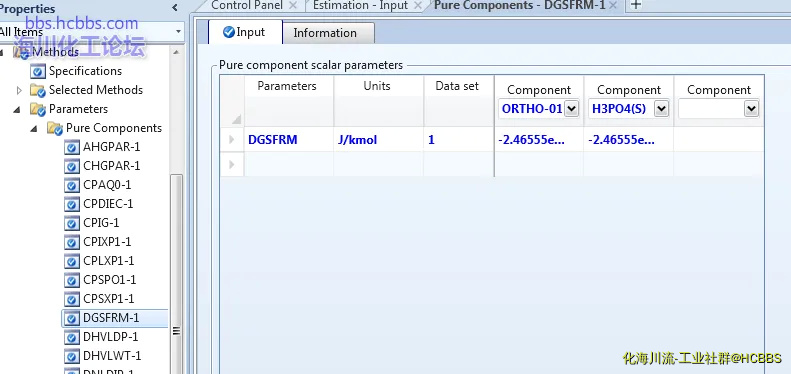Screen dimensions: 791x374
Task: Select the Pure Components - DGSFRM-1 tab
Action: [x=520, y=6]
